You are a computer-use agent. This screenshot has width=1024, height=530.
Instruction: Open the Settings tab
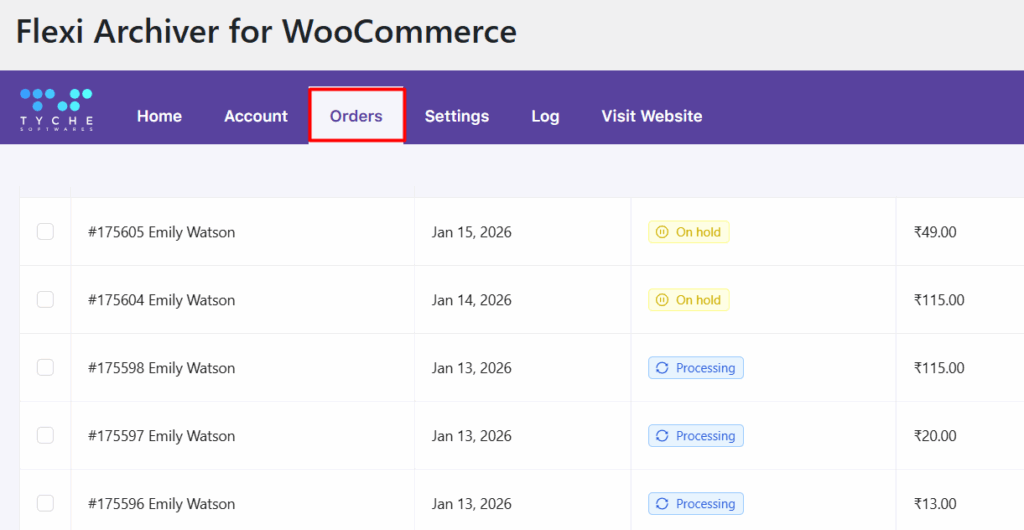[x=457, y=116]
